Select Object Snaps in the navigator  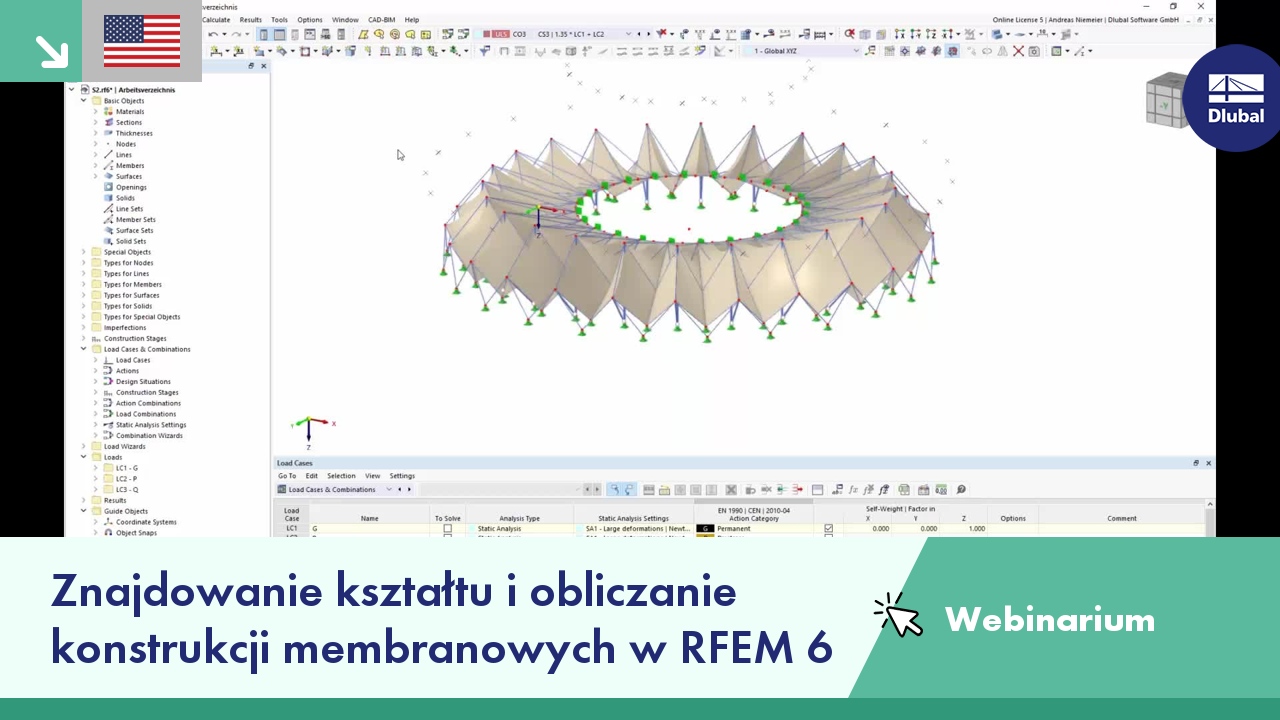coord(136,533)
